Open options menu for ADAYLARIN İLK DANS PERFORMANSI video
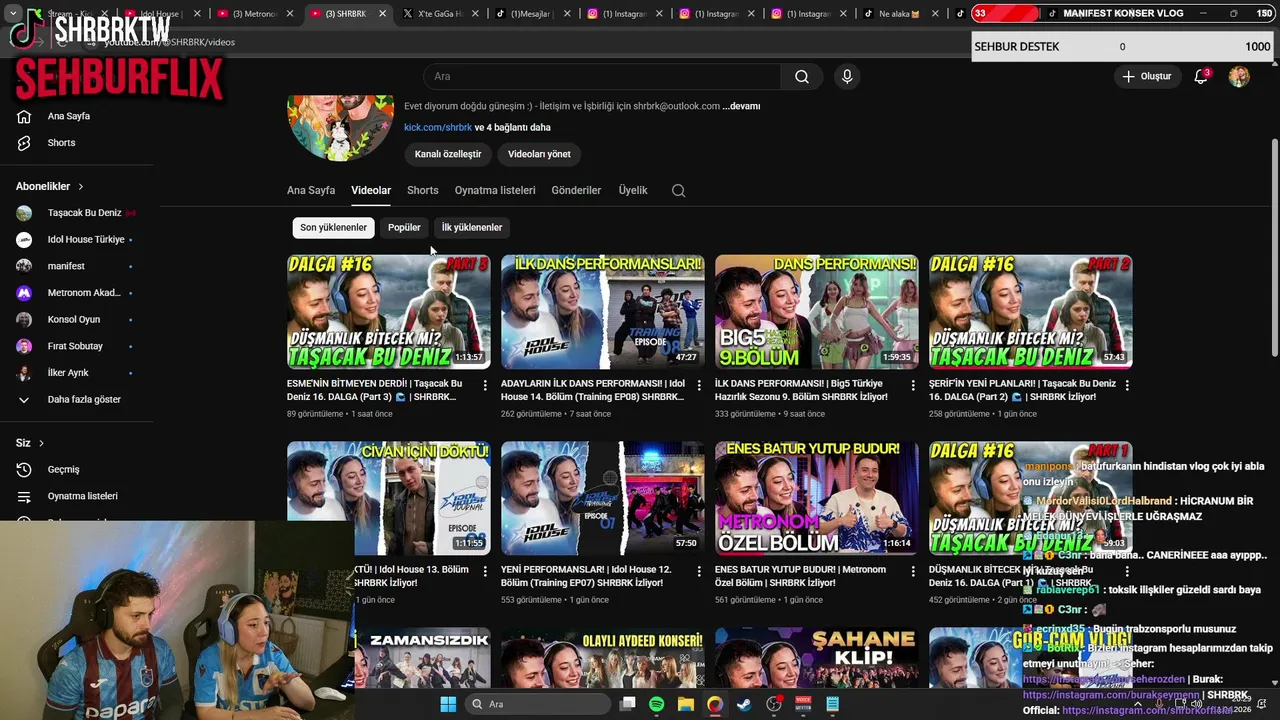Screen dimensions: 1280x720 pyautogui.click(x=699, y=385)
